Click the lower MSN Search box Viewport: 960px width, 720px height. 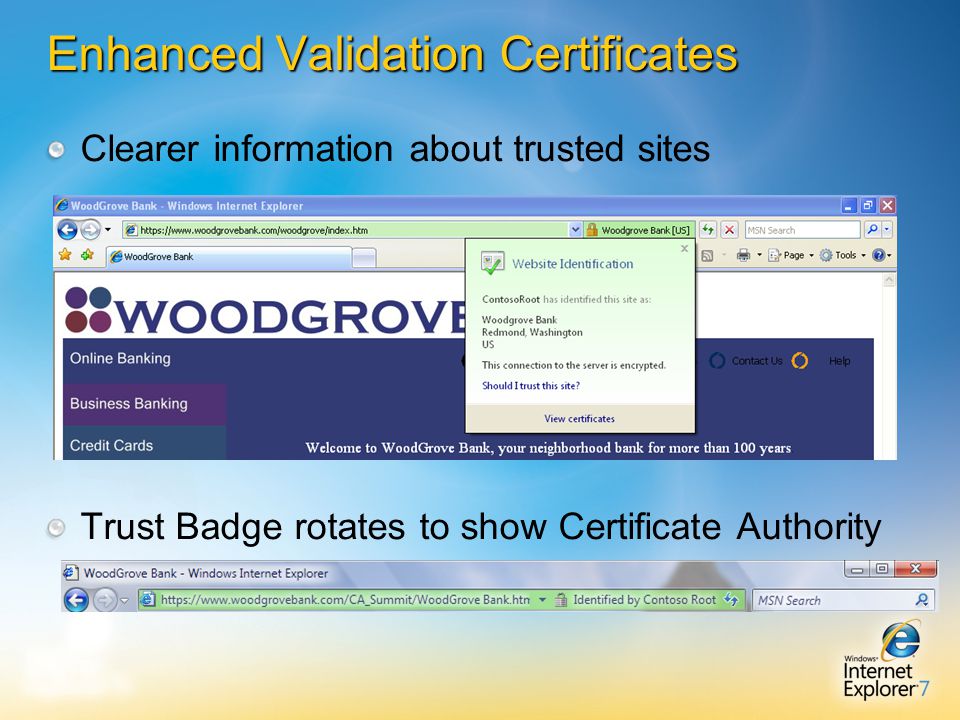832,601
